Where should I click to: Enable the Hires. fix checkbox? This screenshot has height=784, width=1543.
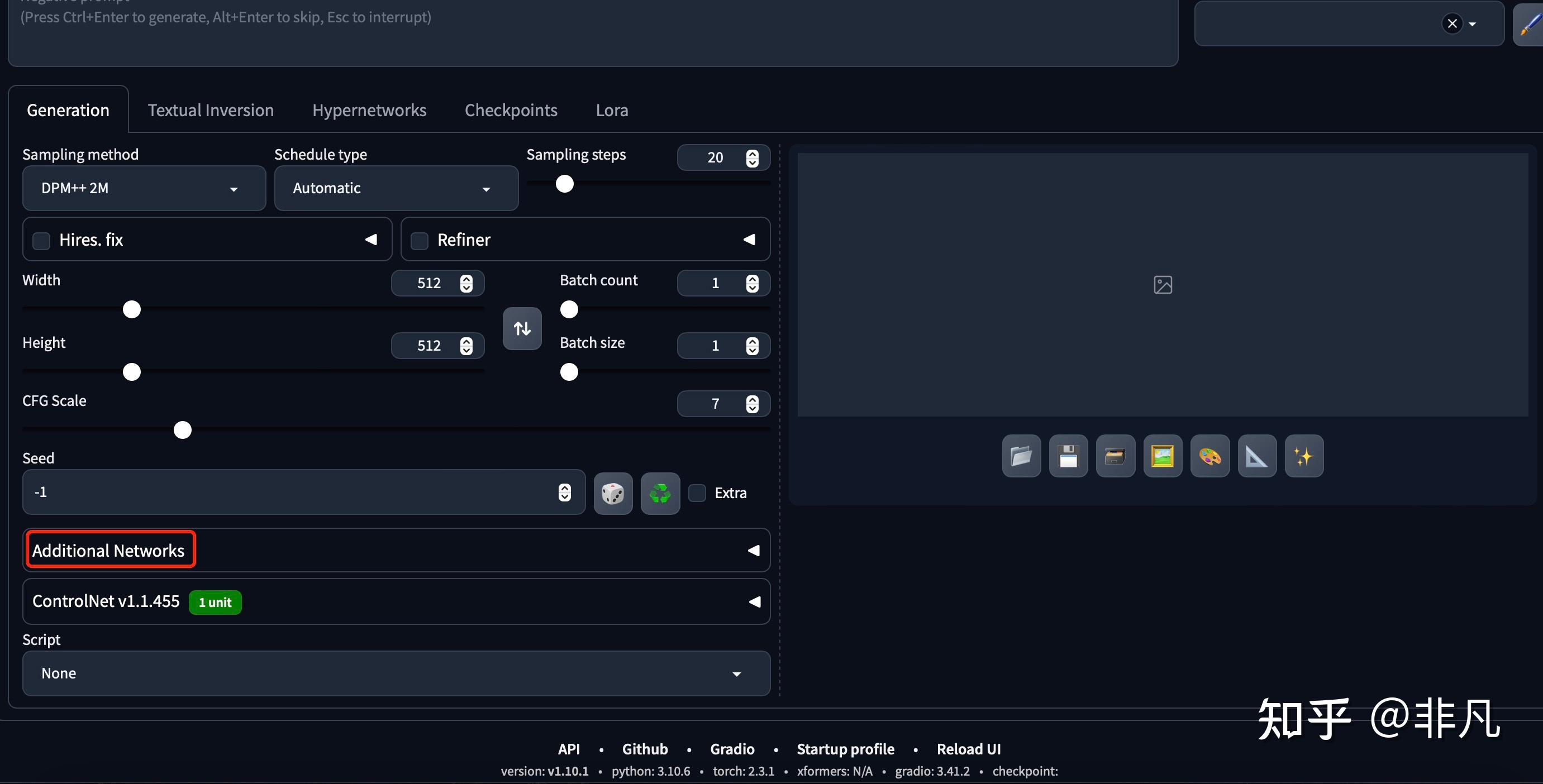41,241
